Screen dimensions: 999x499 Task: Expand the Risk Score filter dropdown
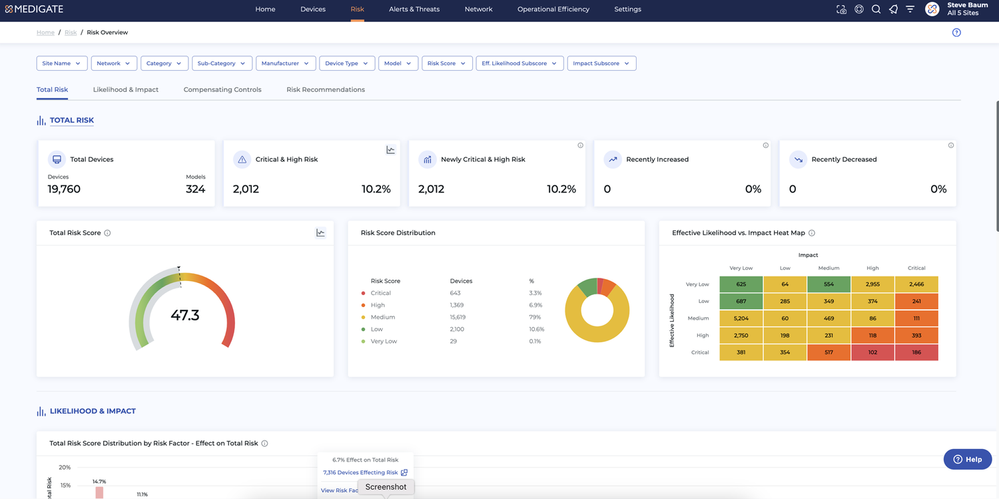click(x=446, y=63)
